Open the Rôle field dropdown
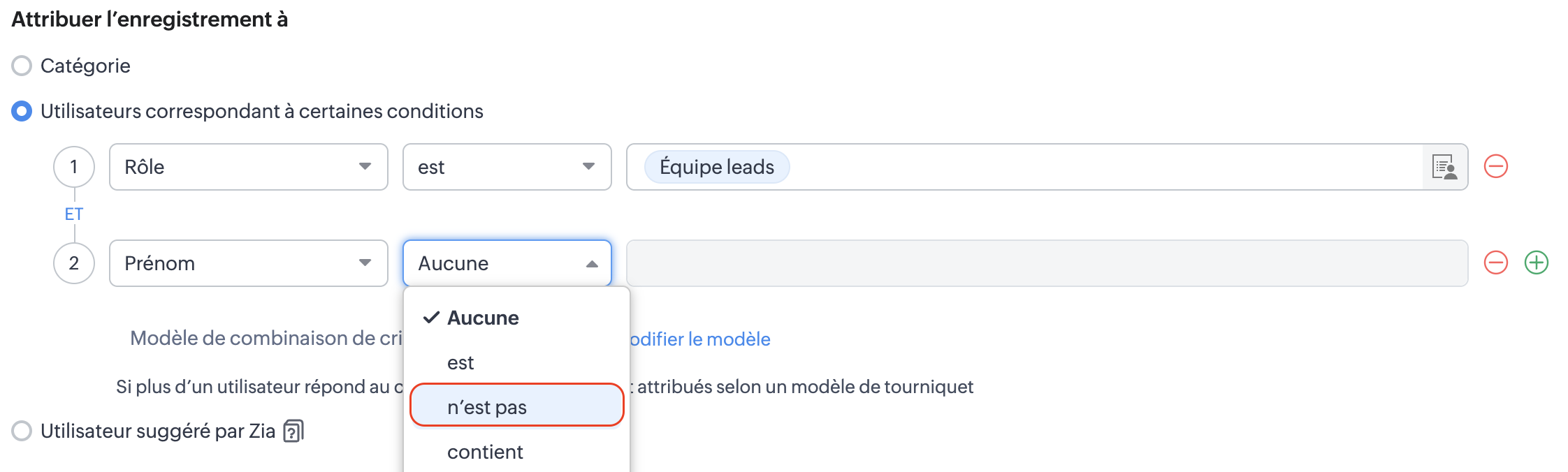The image size is (1568, 472). pyautogui.click(x=248, y=167)
